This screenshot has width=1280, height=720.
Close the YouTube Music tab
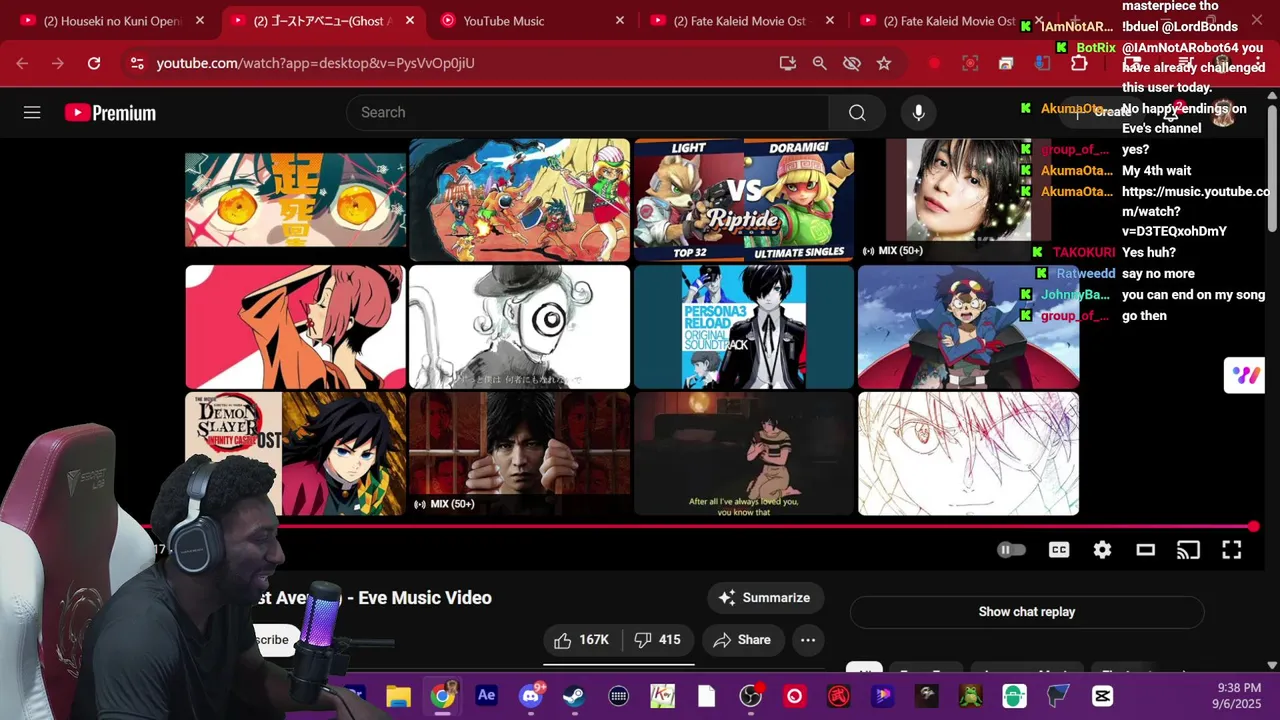point(620,21)
